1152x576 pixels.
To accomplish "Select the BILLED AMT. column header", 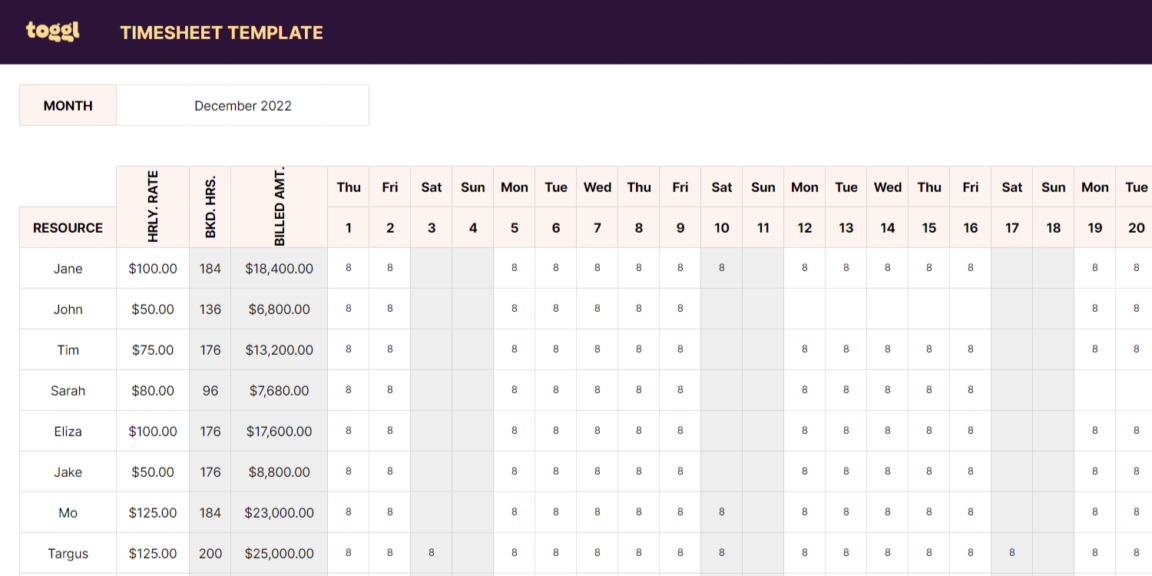I will [278, 200].
